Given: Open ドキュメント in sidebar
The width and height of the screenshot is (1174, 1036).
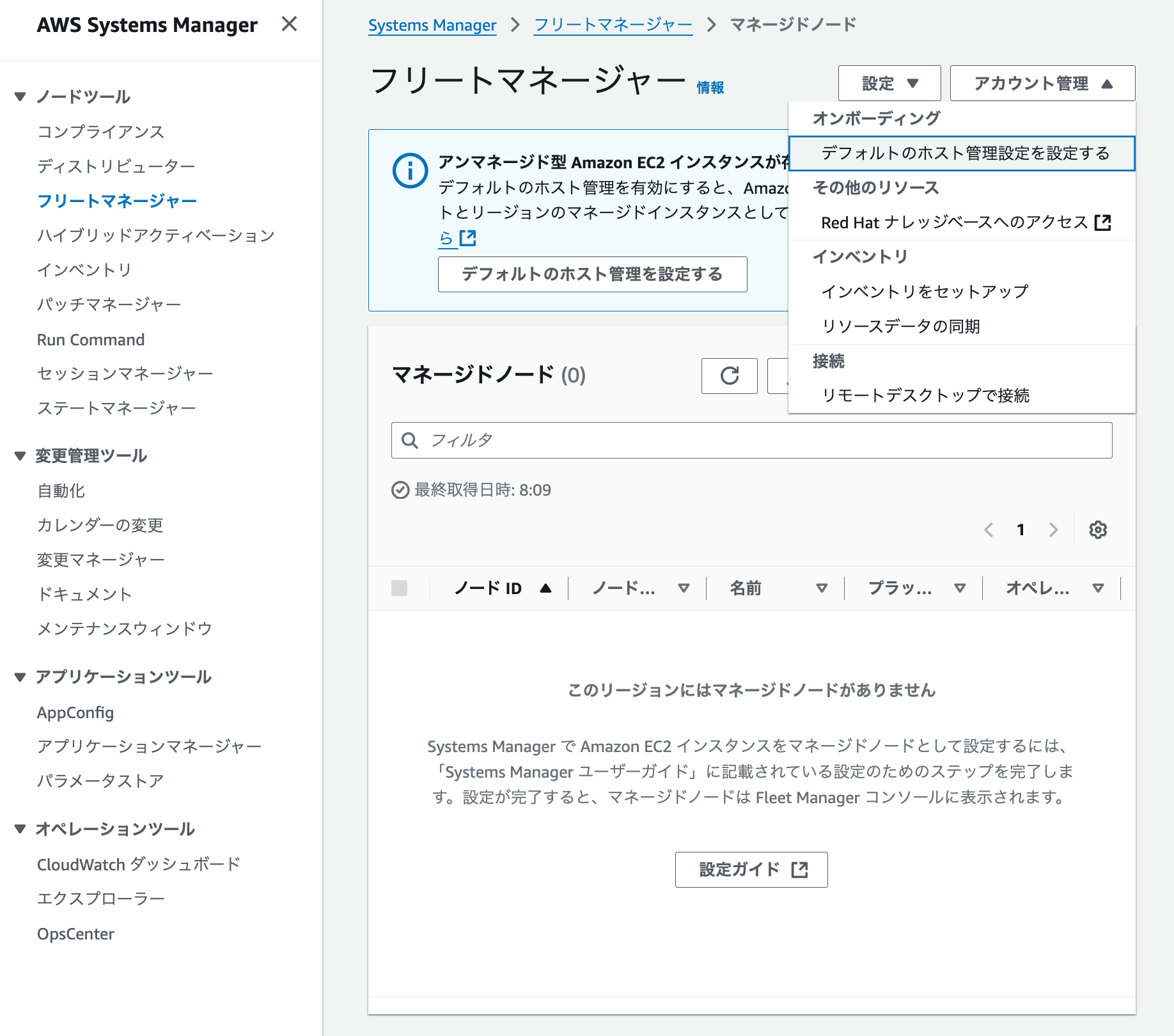Looking at the screenshot, I should 85,594.
